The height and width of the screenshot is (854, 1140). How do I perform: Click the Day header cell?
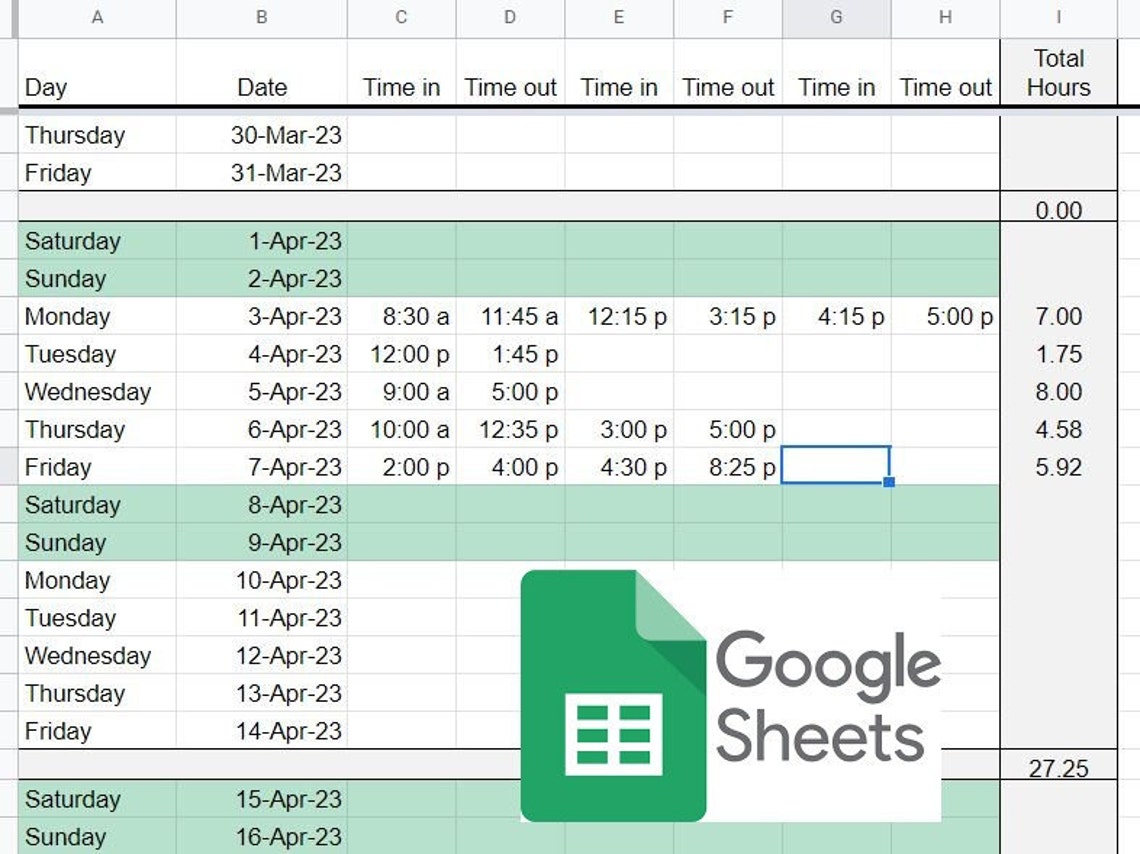click(97, 73)
